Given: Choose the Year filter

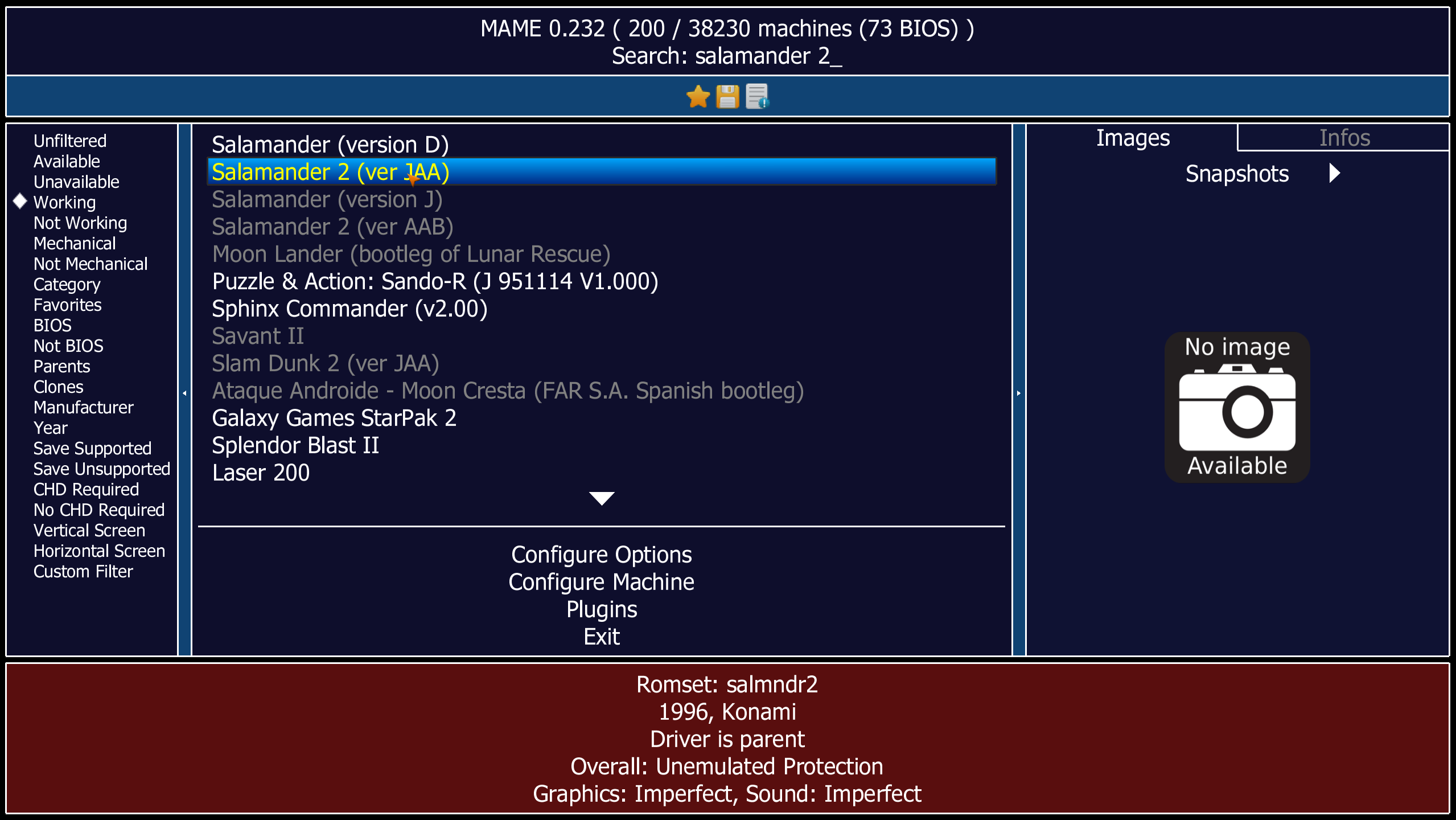Looking at the screenshot, I should click(x=50, y=428).
